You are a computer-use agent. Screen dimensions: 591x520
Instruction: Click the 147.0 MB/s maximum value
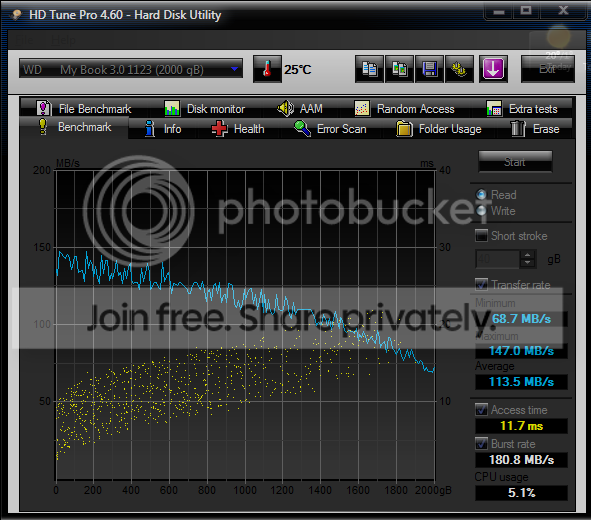click(x=521, y=351)
